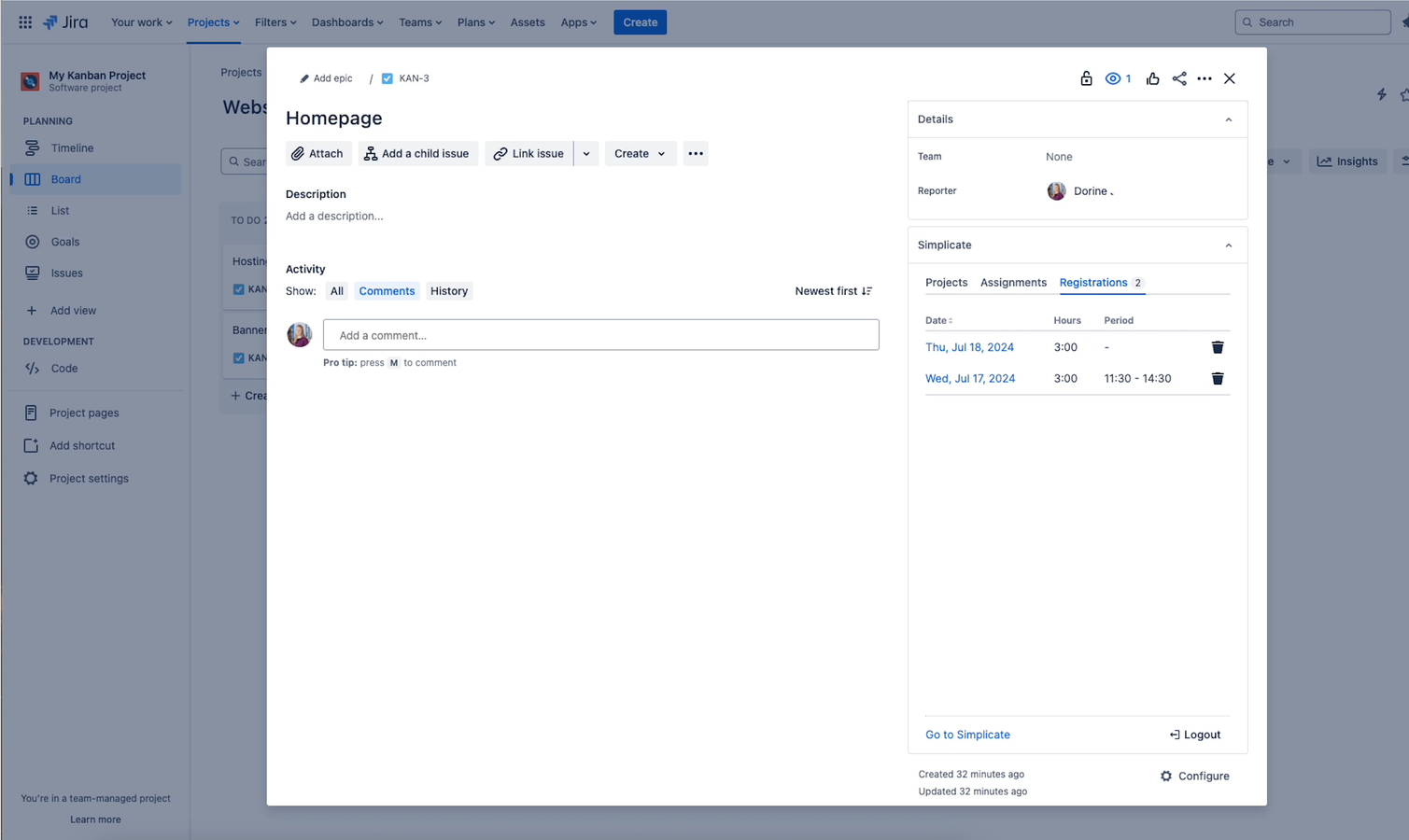This screenshot has width=1409, height=840.
Task: Click the Issues sidebar icon
Action: pos(32,273)
